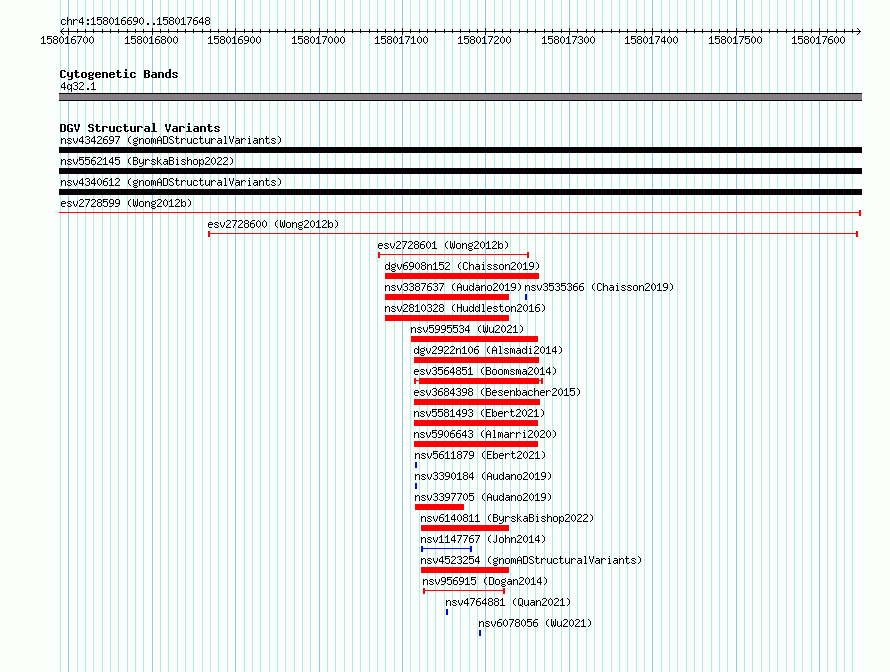
Task: Click ruler position 158017200
Action: pos(484,40)
